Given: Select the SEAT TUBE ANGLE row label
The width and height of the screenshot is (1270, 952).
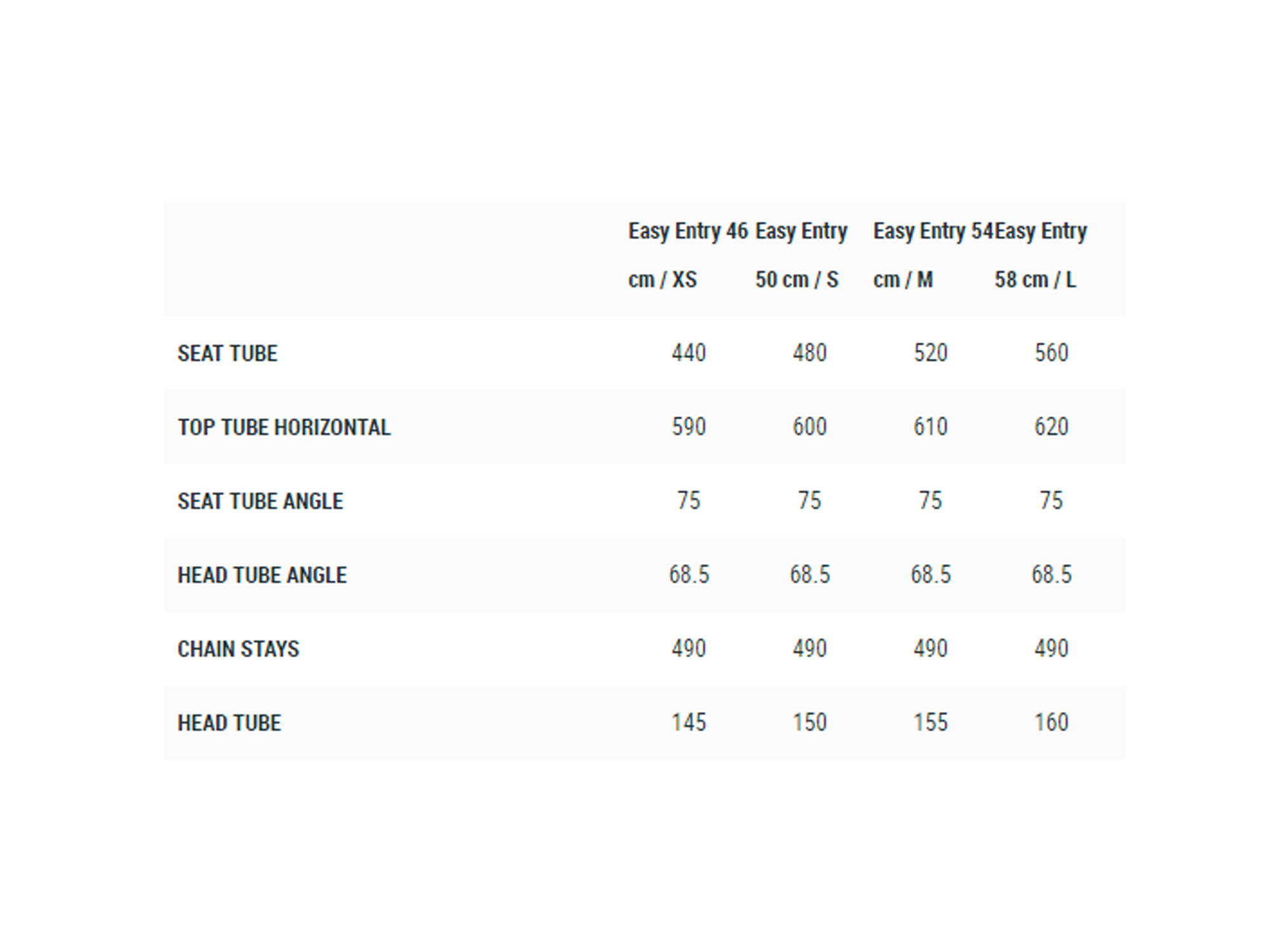Looking at the screenshot, I should [x=260, y=501].
